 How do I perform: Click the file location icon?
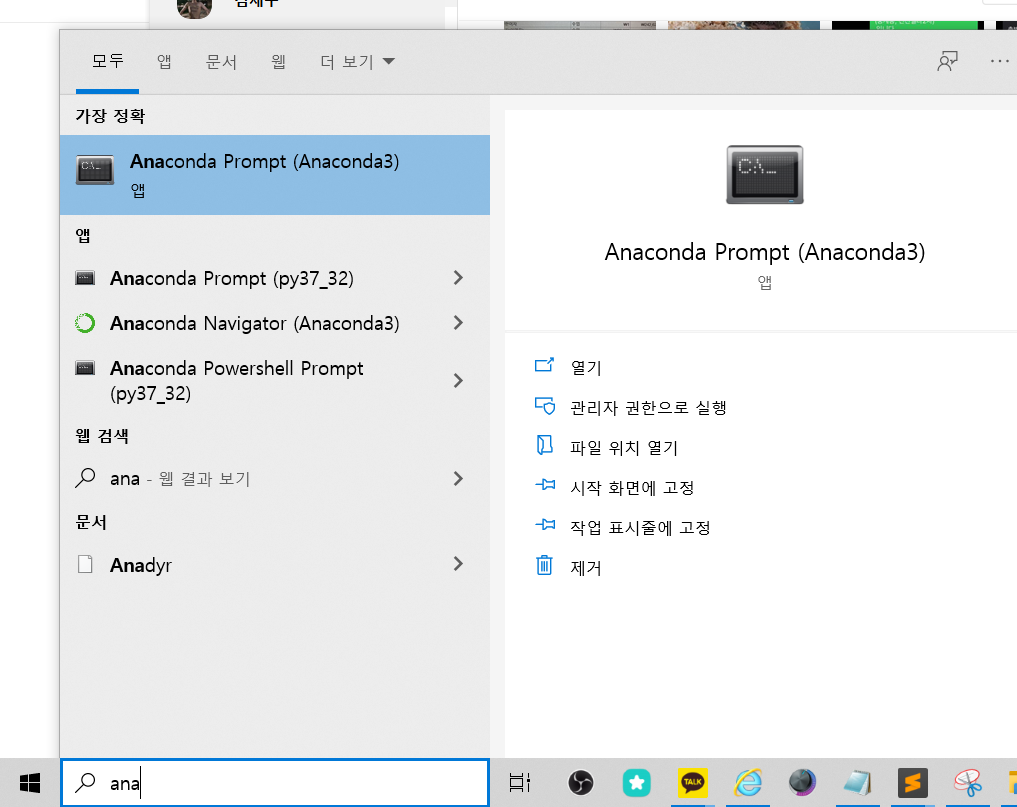click(545, 445)
